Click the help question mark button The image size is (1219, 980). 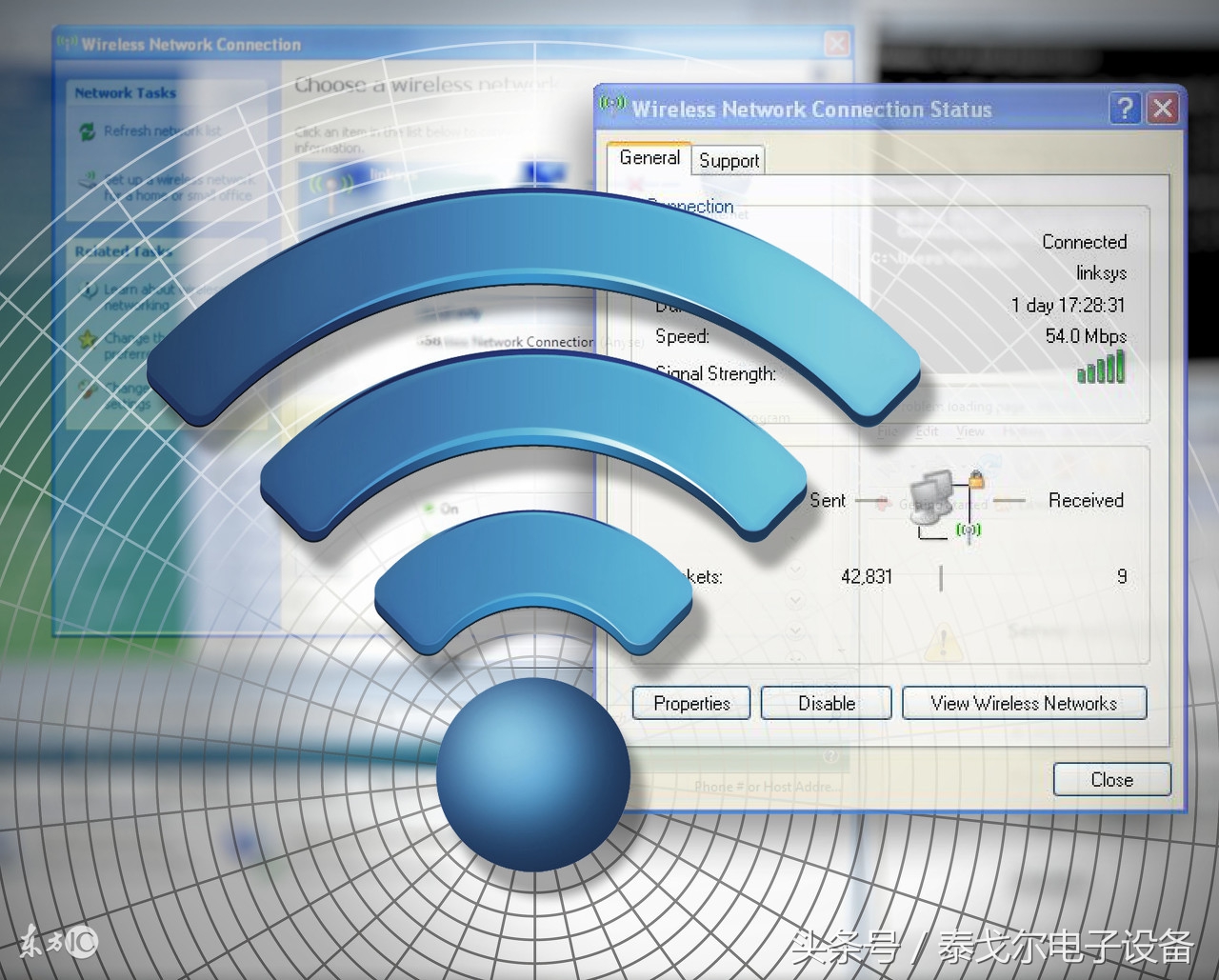pyautogui.click(x=1126, y=109)
